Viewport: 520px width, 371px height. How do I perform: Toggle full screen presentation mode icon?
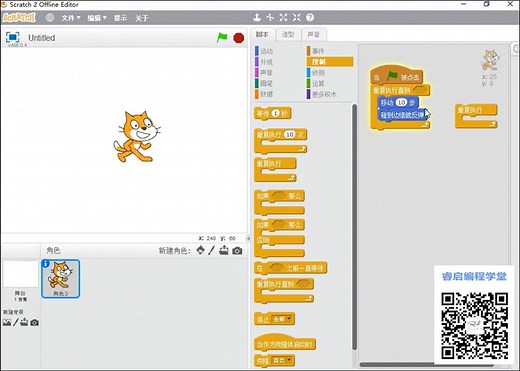pos(13,37)
